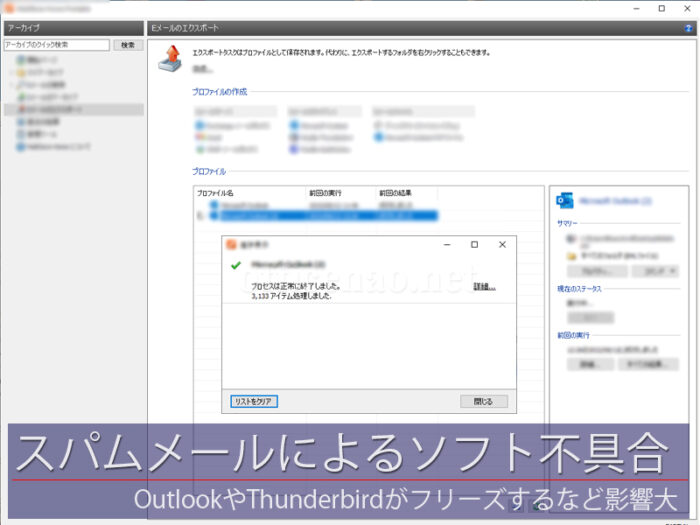The height and width of the screenshot is (525, 700).
Task: Click the orange app icon in dialog title
Action: click(x=231, y=245)
